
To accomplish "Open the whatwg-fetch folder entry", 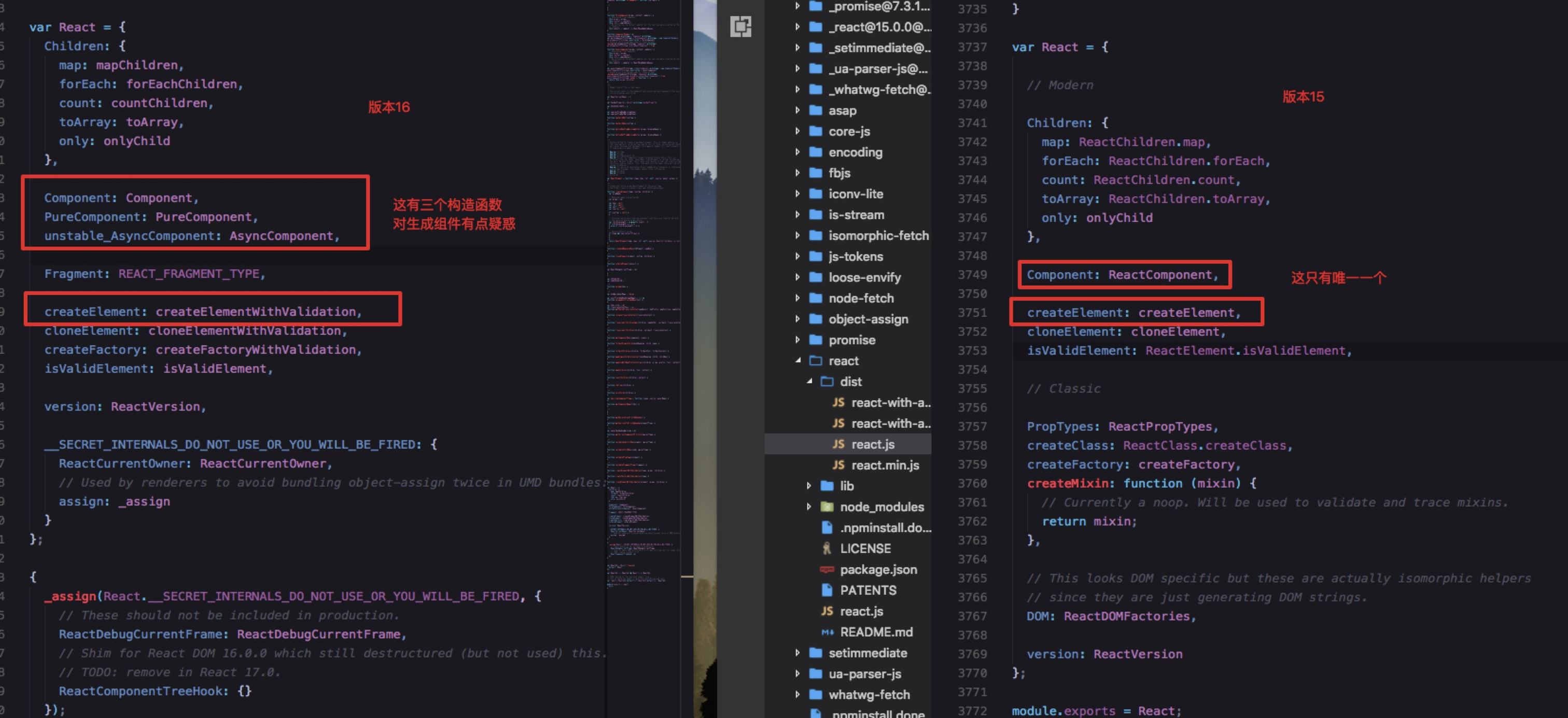I will point(869,695).
